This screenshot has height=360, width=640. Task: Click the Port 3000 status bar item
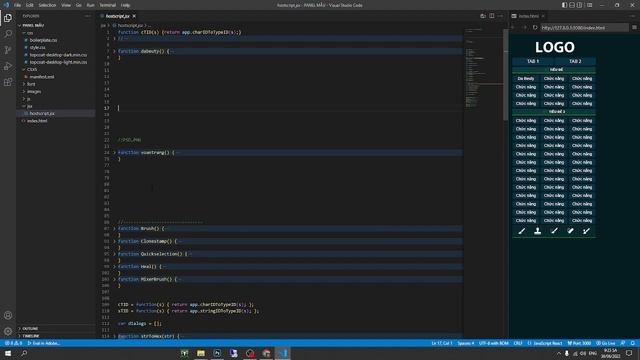pos(579,343)
